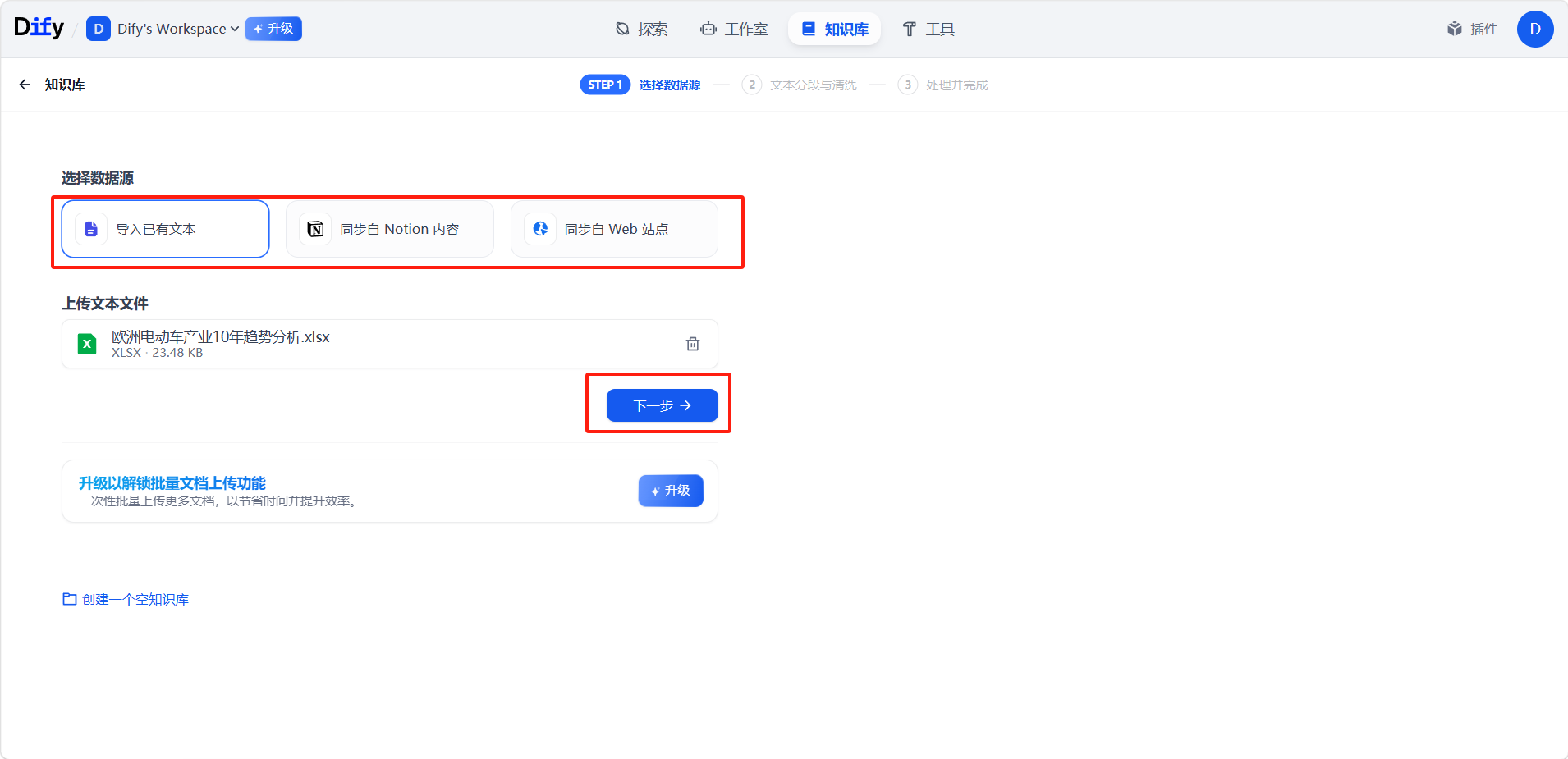Click the Dify logo
This screenshot has width=1568, height=759.
[x=39, y=28]
